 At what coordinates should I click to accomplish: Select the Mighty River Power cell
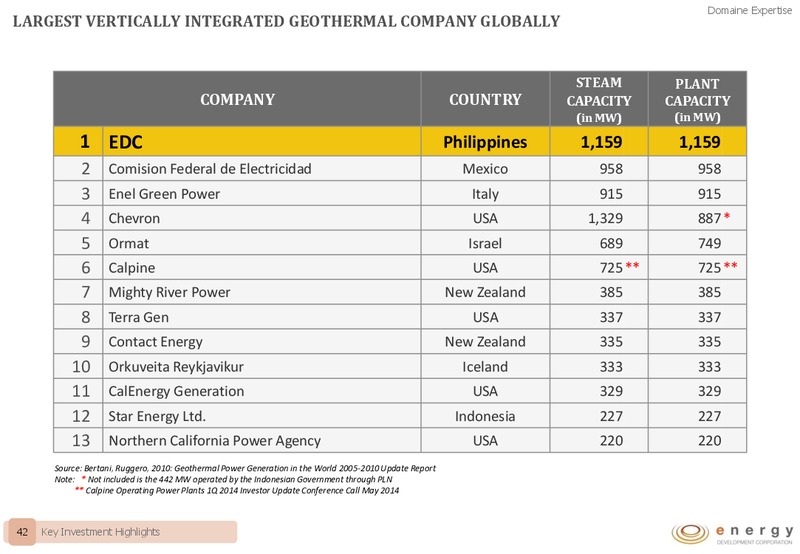click(262, 292)
